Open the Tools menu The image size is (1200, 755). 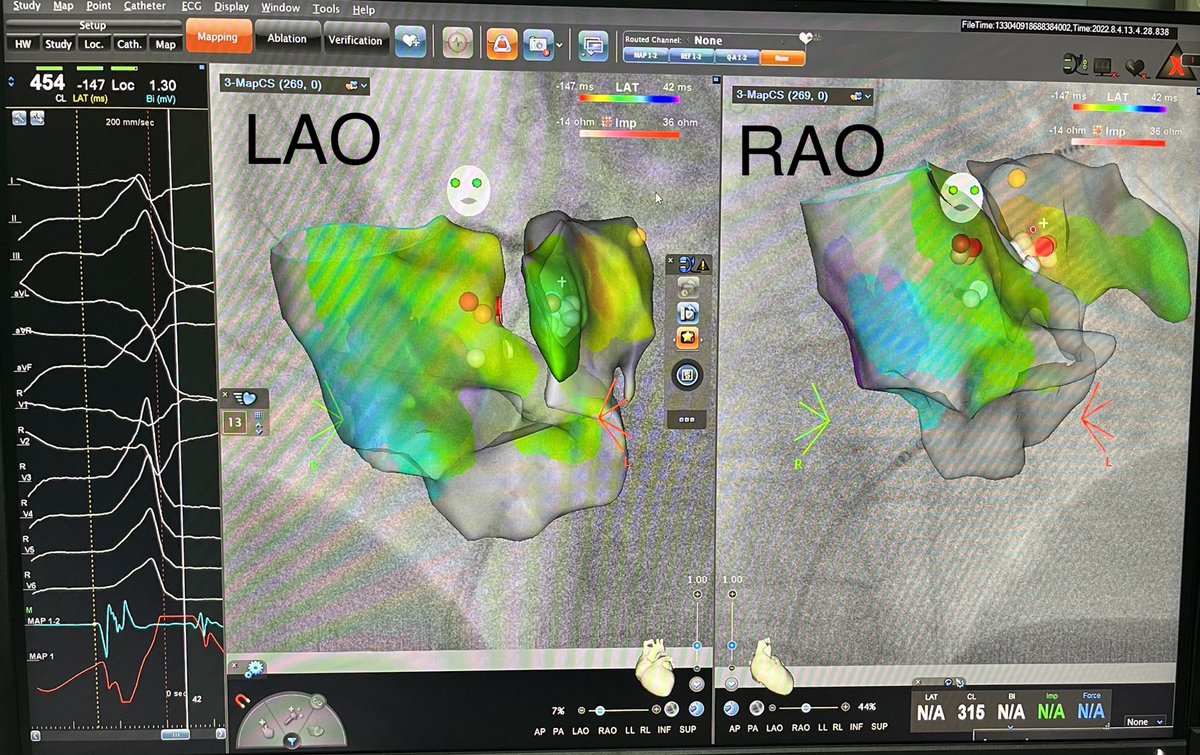point(326,9)
